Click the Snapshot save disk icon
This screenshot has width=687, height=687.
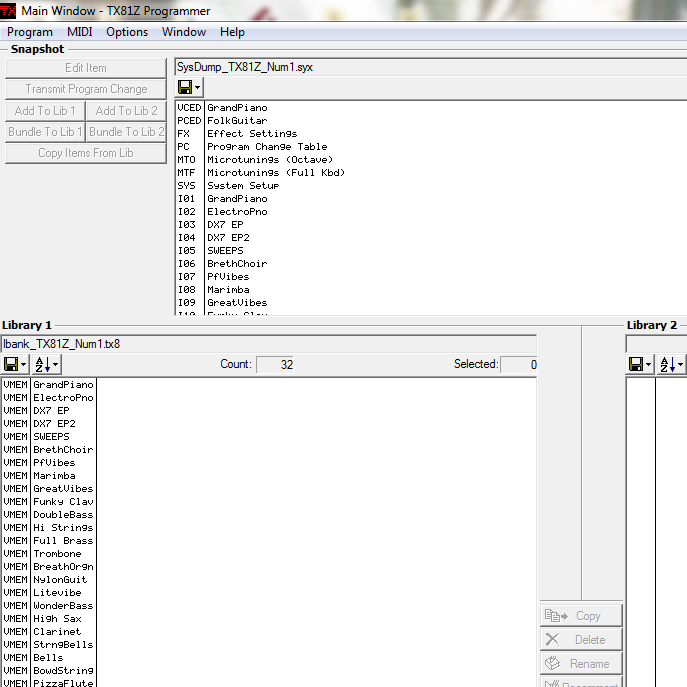(x=184, y=88)
